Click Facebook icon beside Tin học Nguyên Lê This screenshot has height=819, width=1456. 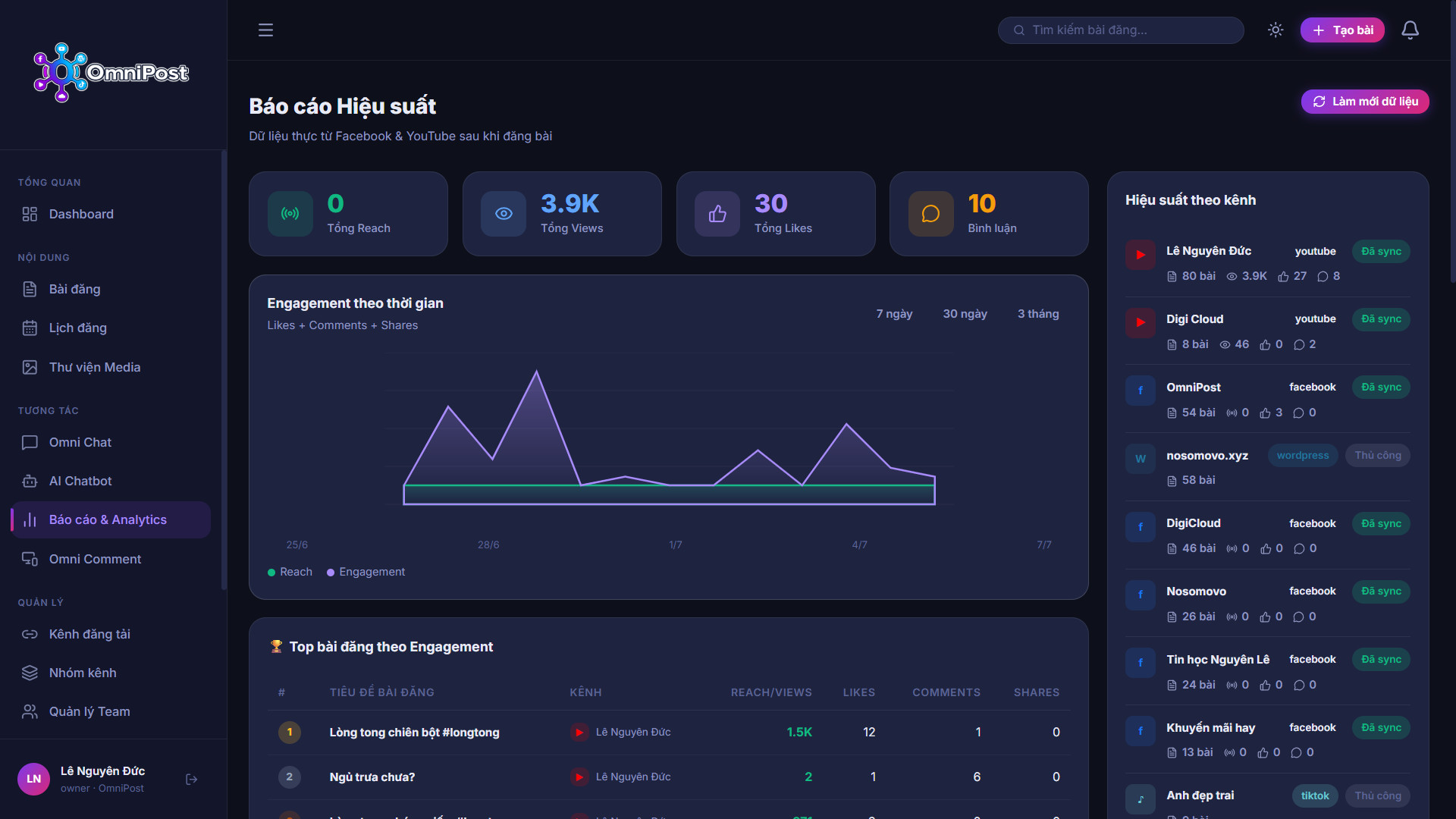[x=1141, y=663]
